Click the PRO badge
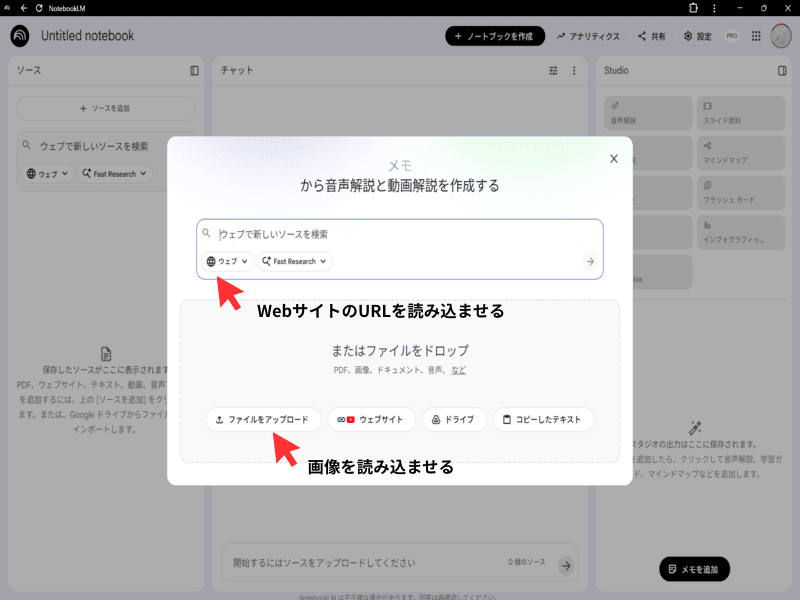This screenshot has height=600, width=800. click(x=732, y=36)
